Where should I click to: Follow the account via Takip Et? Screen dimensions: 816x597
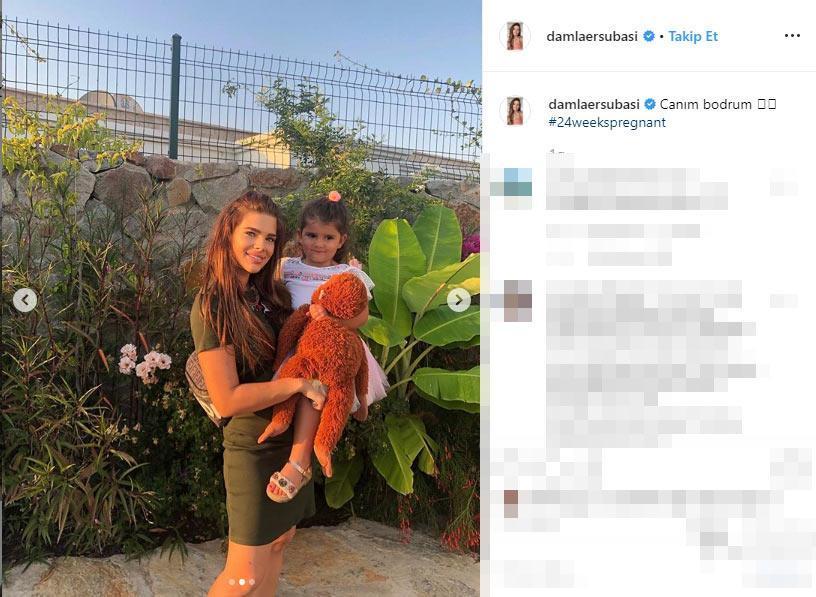pyautogui.click(x=693, y=36)
